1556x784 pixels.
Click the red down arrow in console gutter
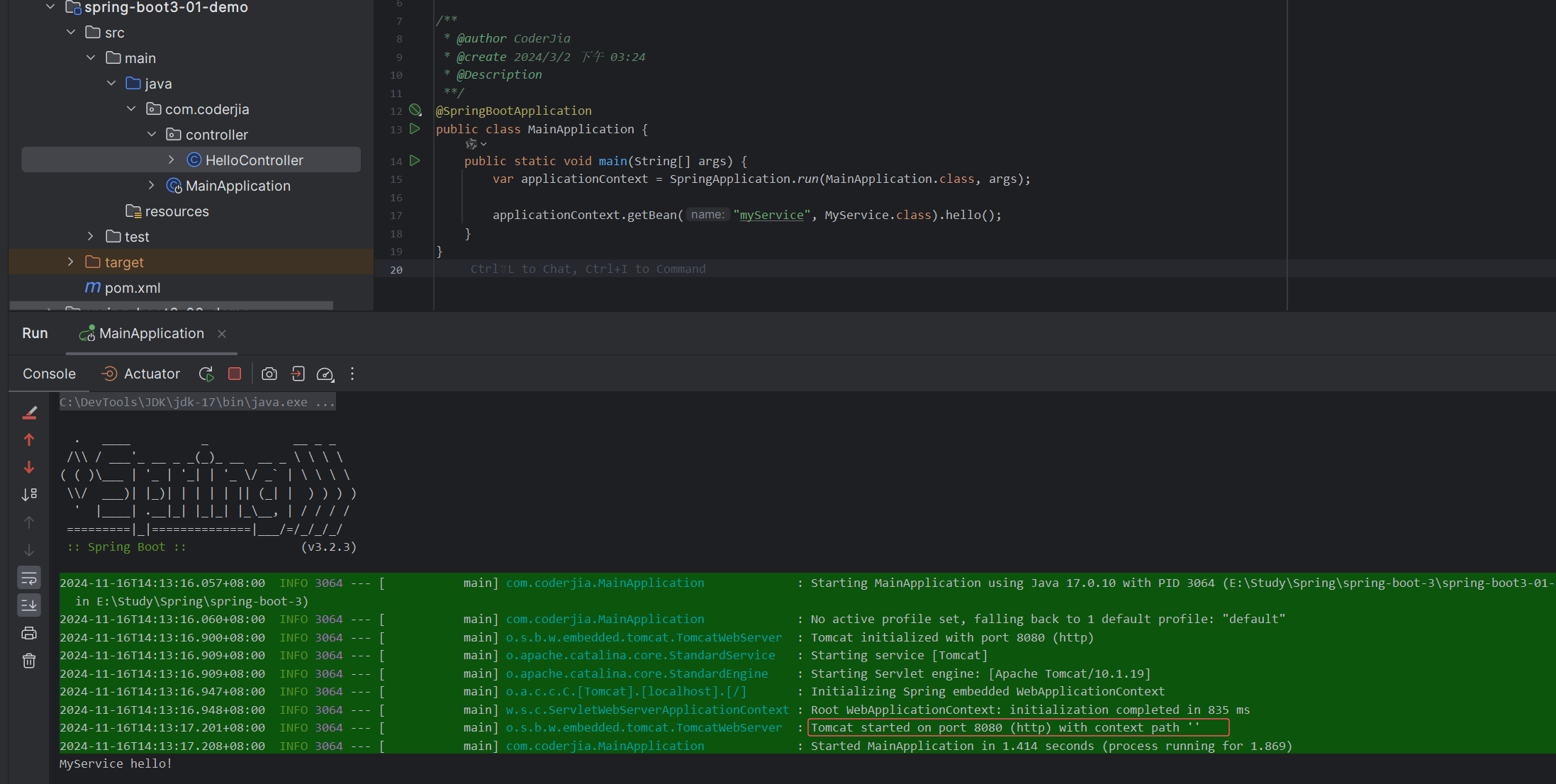point(29,467)
